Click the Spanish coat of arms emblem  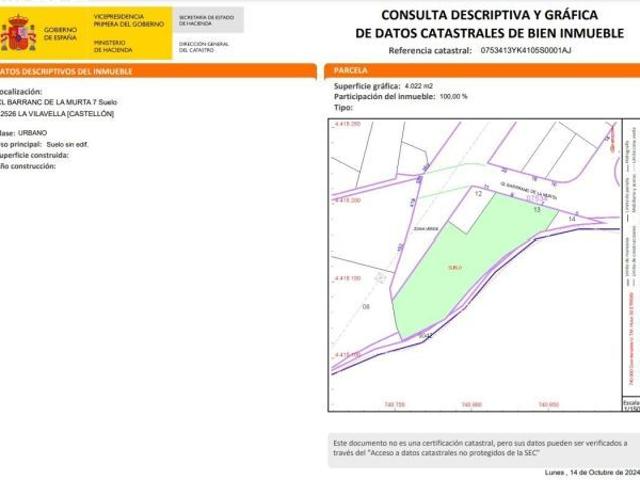(x=17, y=33)
